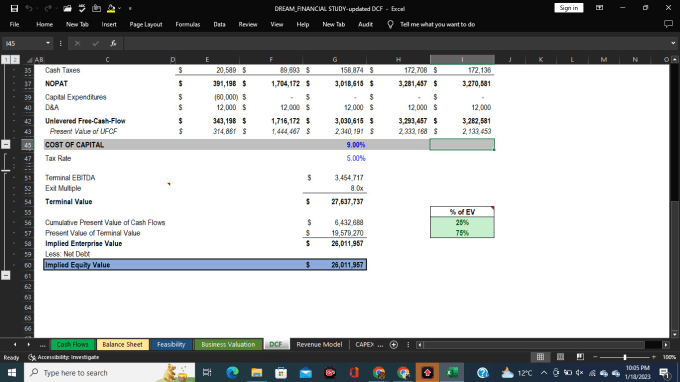The width and height of the screenshot is (680, 382).
Task: Open the comments icon at top right
Action: [x=668, y=24]
